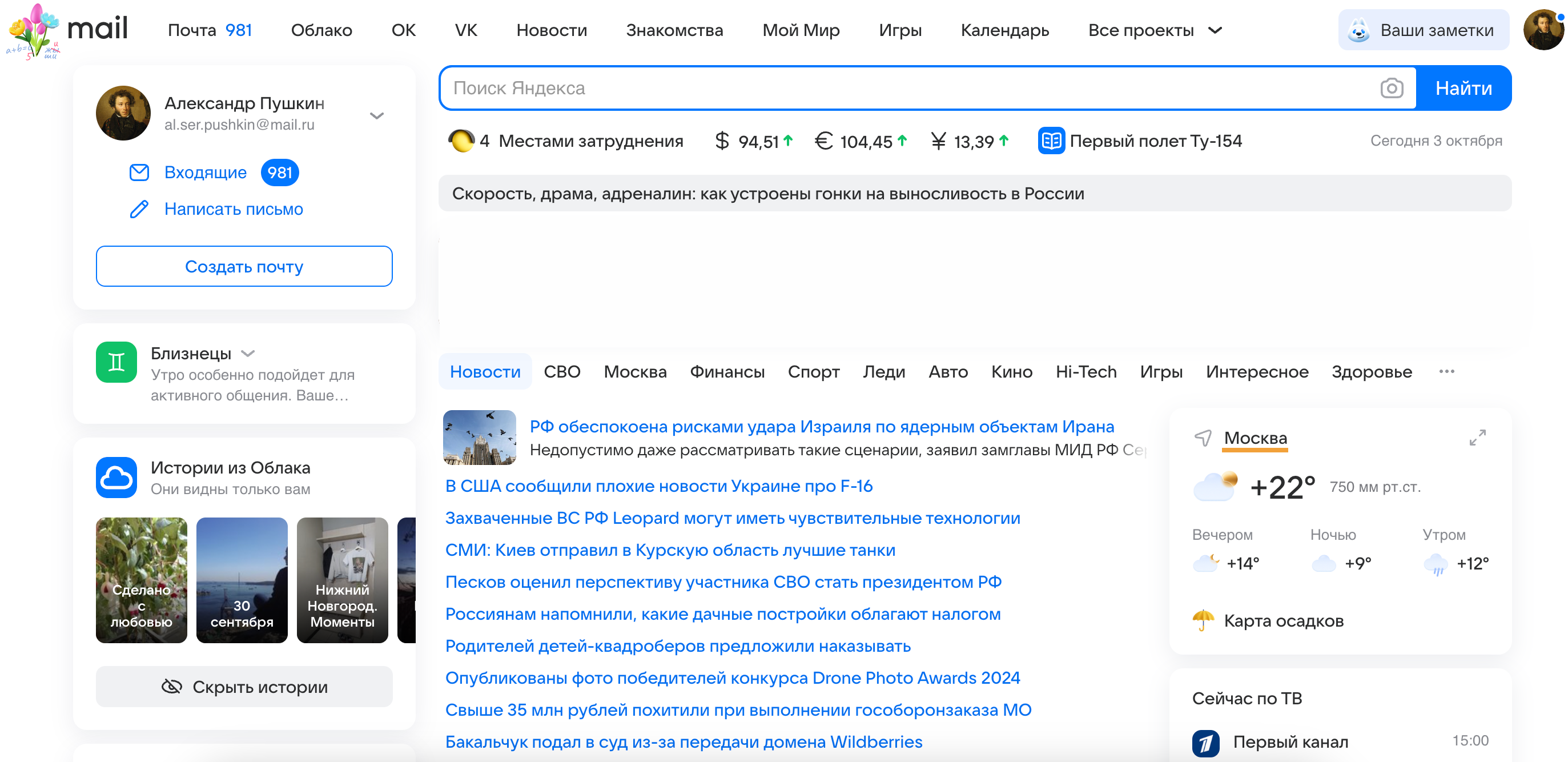Click the location arrow icon beside Москва
This screenshot has width=1568, height=762.
(x=1203, y=438)
